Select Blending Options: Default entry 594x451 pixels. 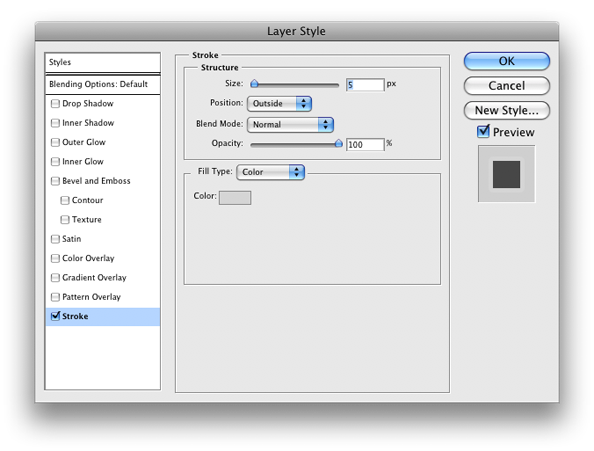tap(103, 84)
